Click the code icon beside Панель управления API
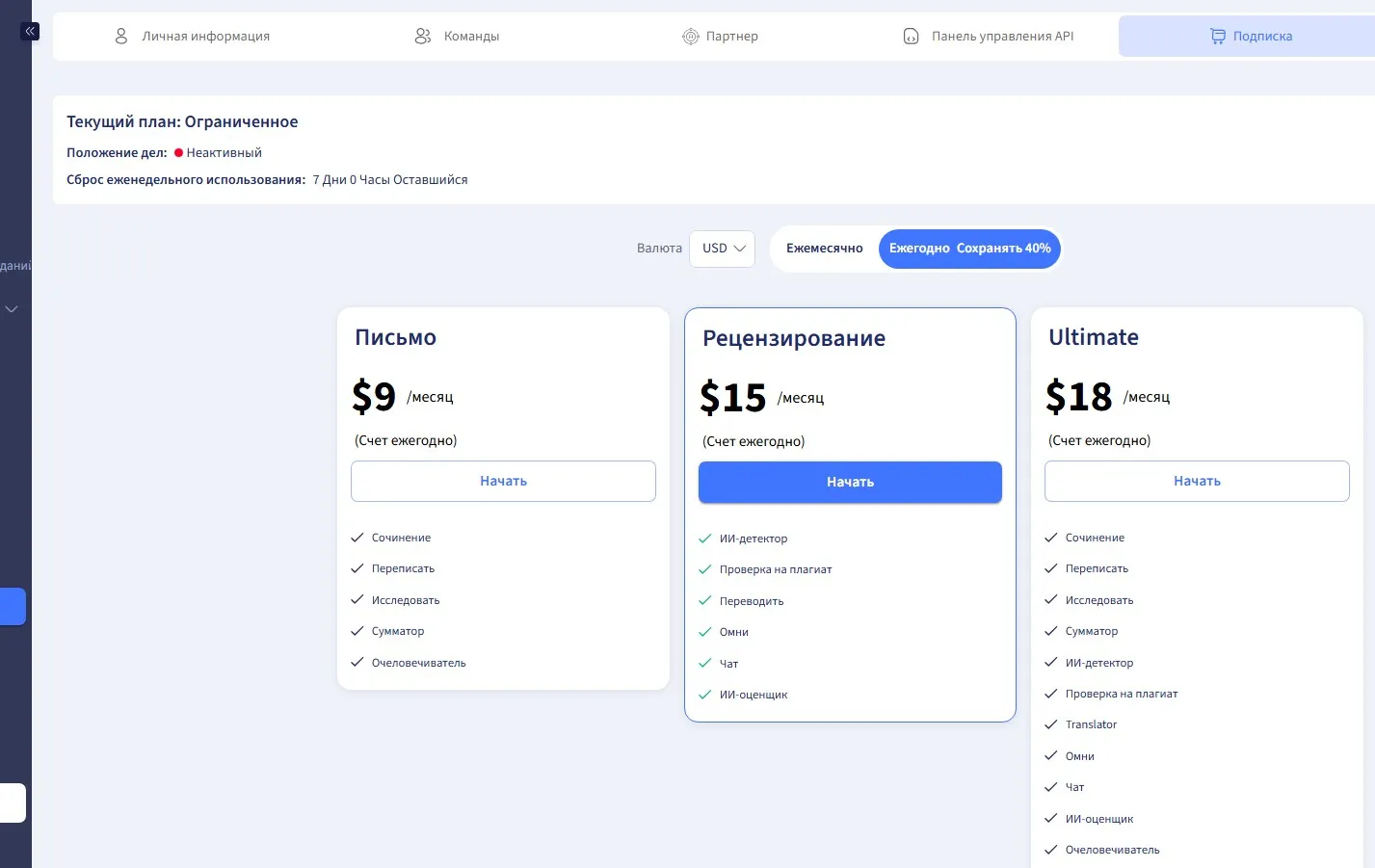Viewport: 1375px width, 868px height. [911, 37]
